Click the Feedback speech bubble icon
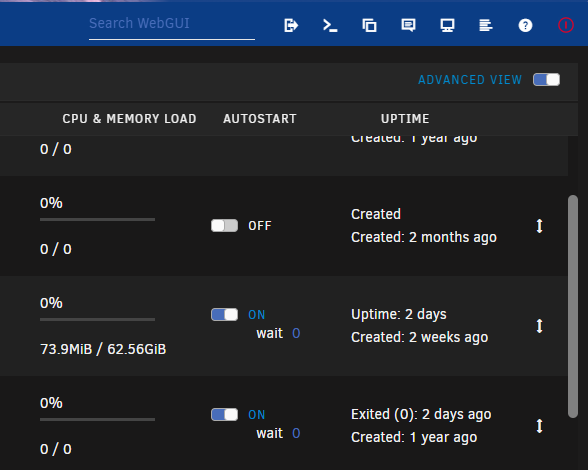The image size is (588, 470). [408, 26]
